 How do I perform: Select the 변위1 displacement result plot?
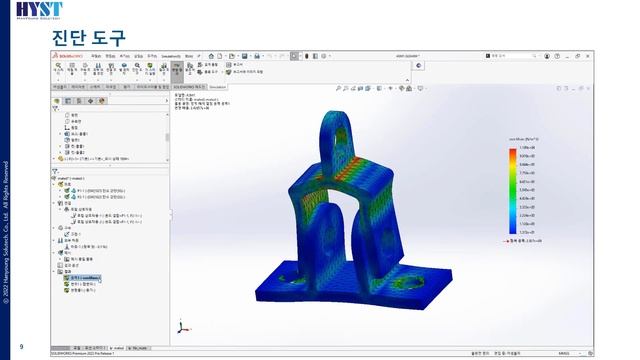tap(80, 284)
